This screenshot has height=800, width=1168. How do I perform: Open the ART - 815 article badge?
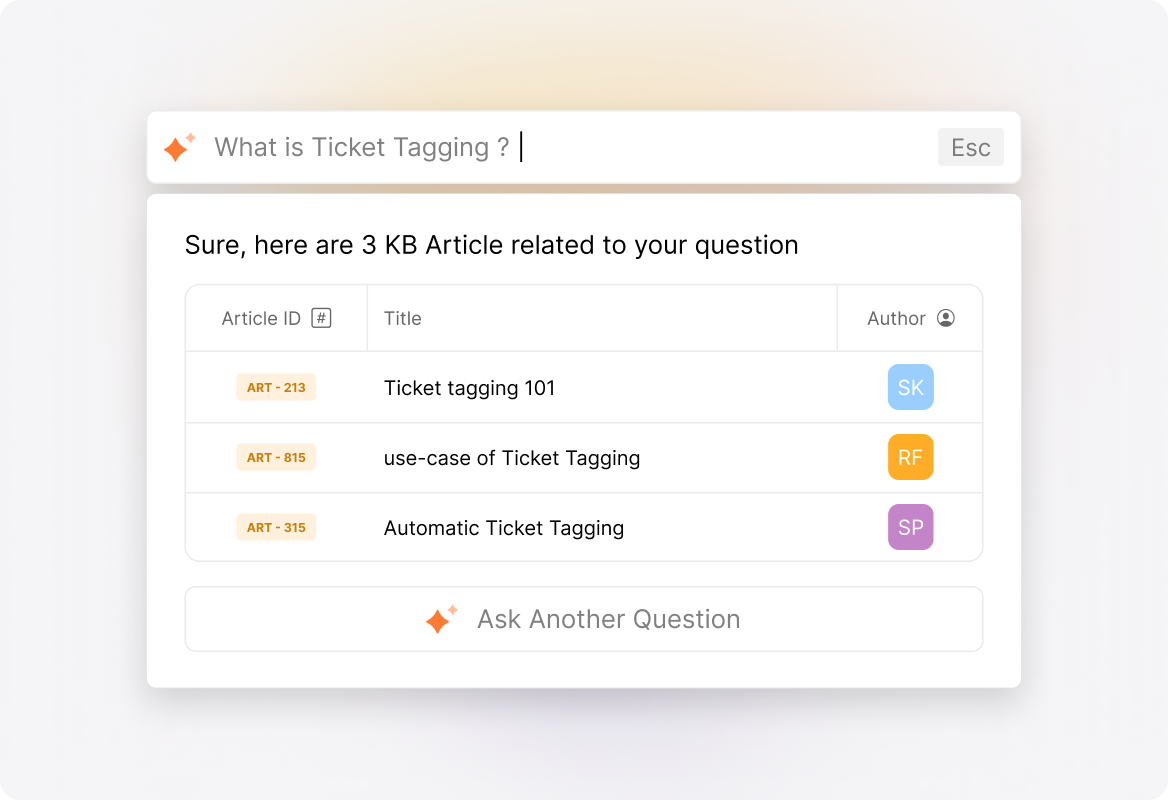click(276, 457)
